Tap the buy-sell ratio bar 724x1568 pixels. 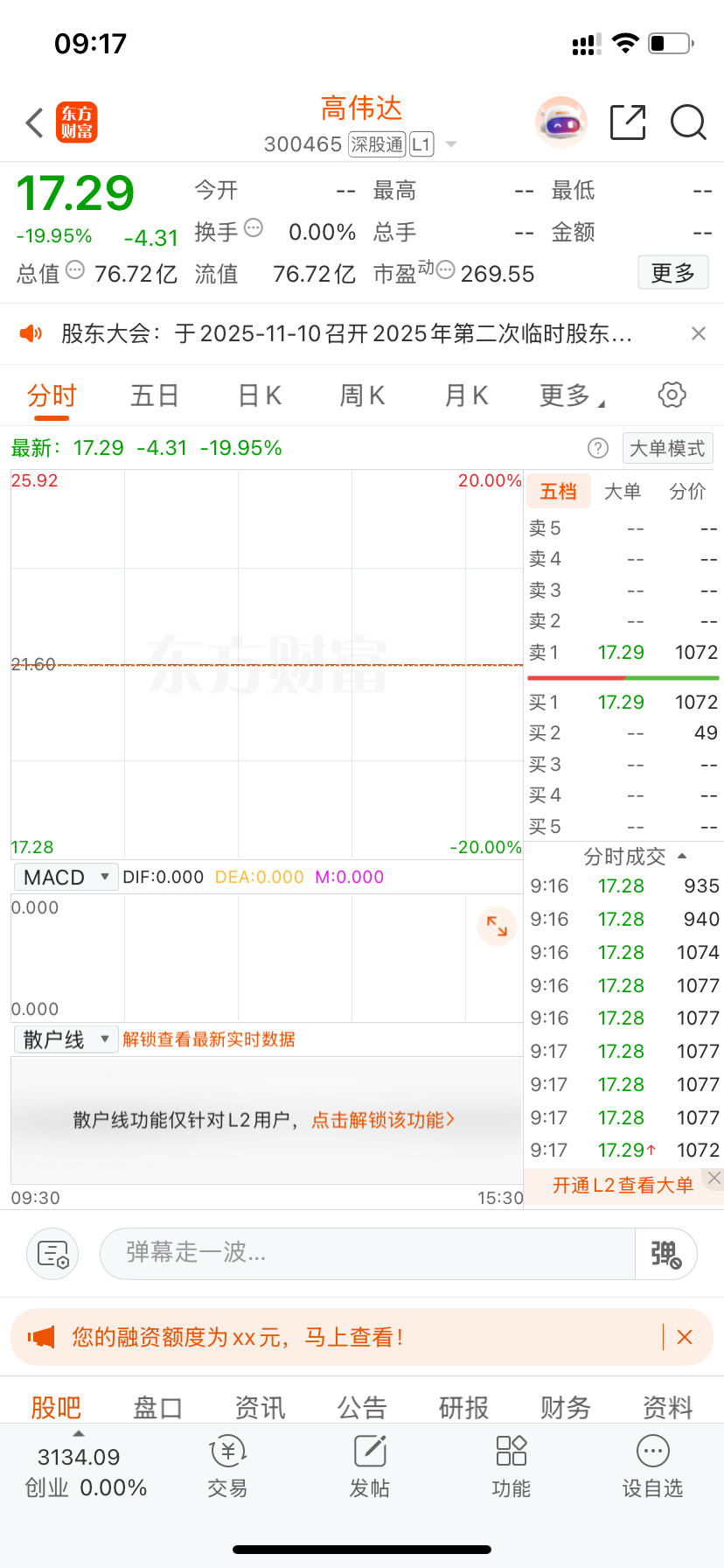tap(623, 678)
